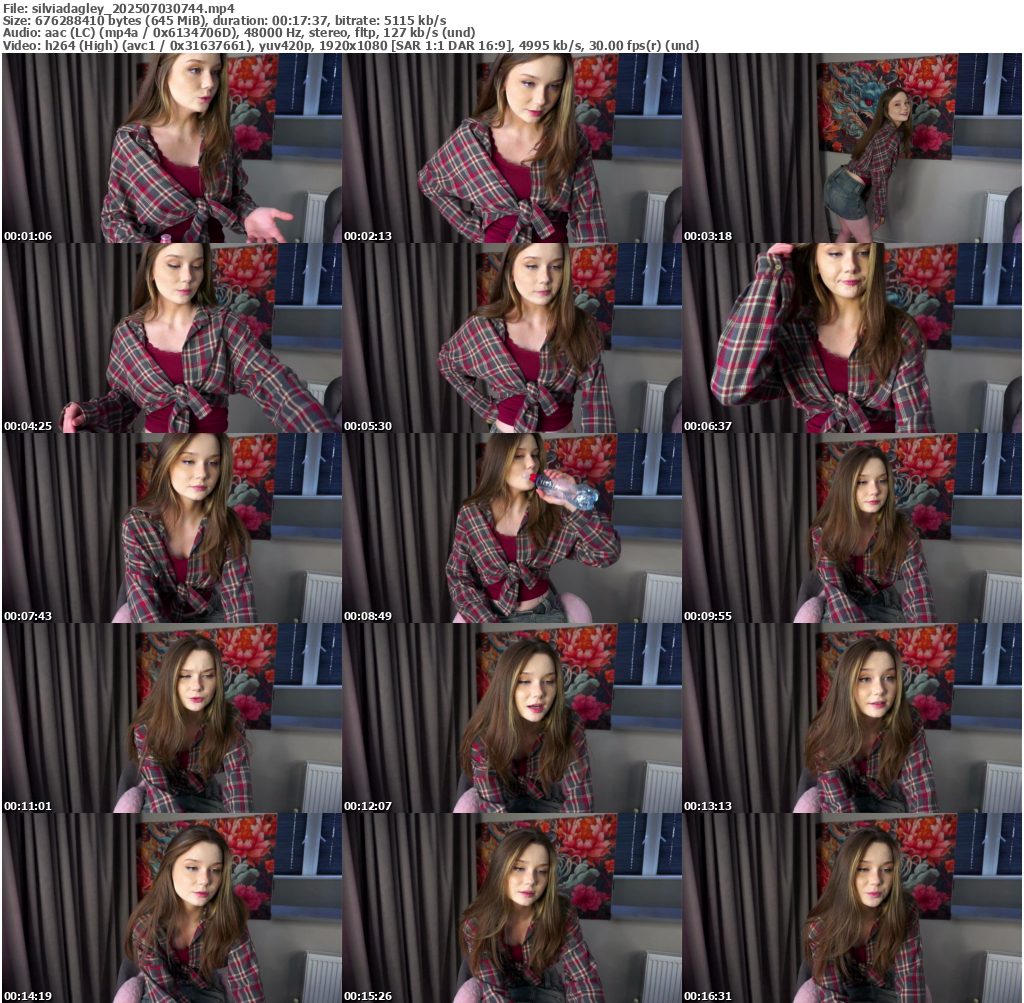Select the thumbnail marked 00:15:26
The height and width of the screenshot is (1003, 1024).
512,908
